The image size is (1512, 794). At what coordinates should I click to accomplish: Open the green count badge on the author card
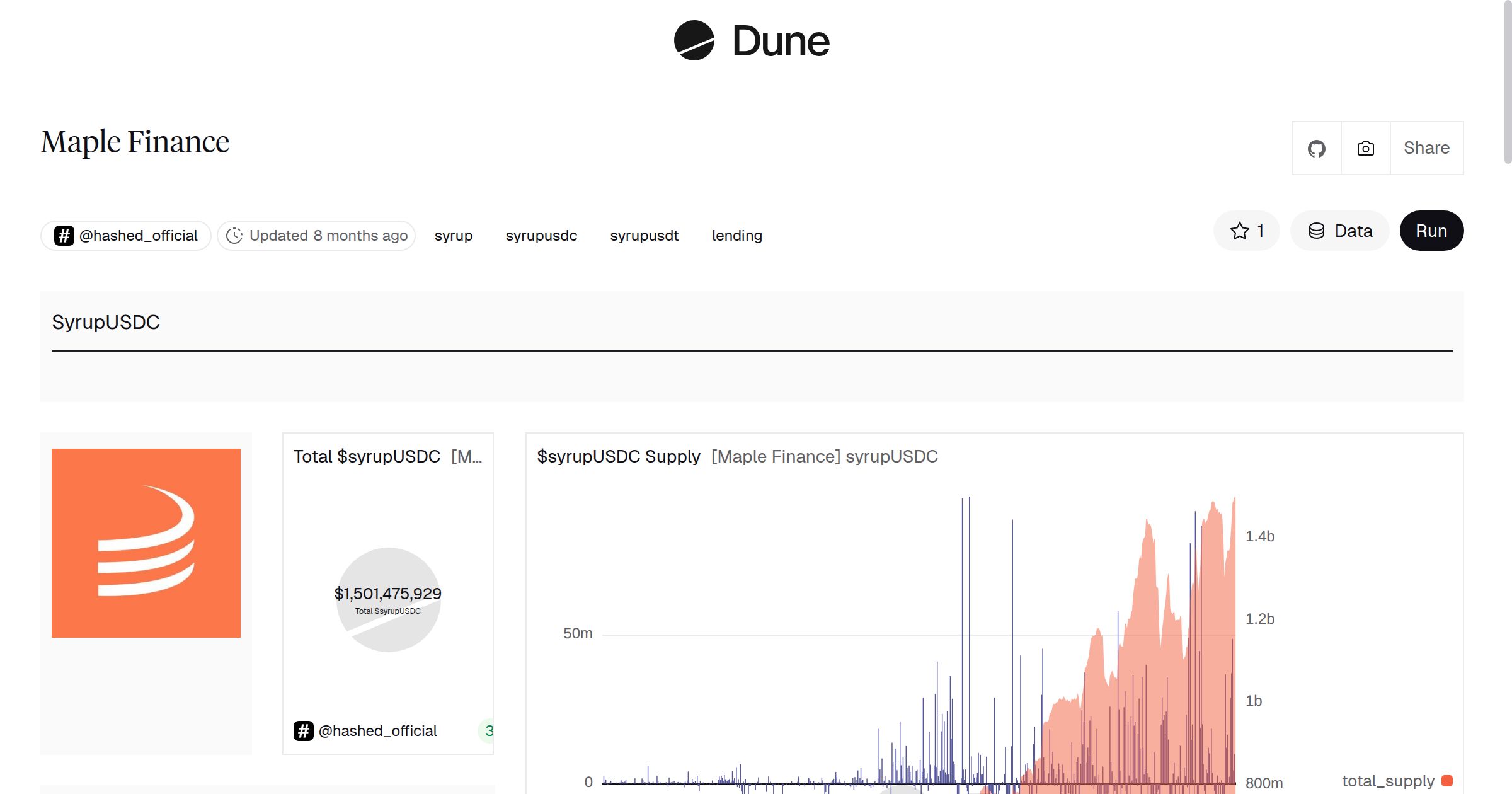pos(490,730)
